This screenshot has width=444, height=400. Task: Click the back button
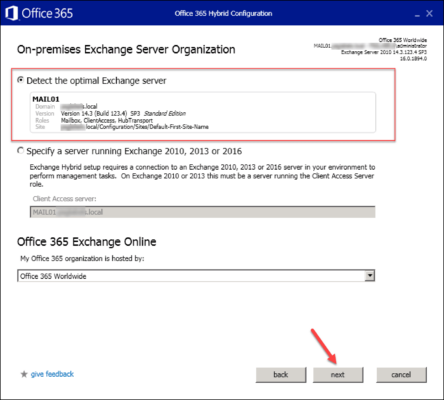tap(281, 375)
